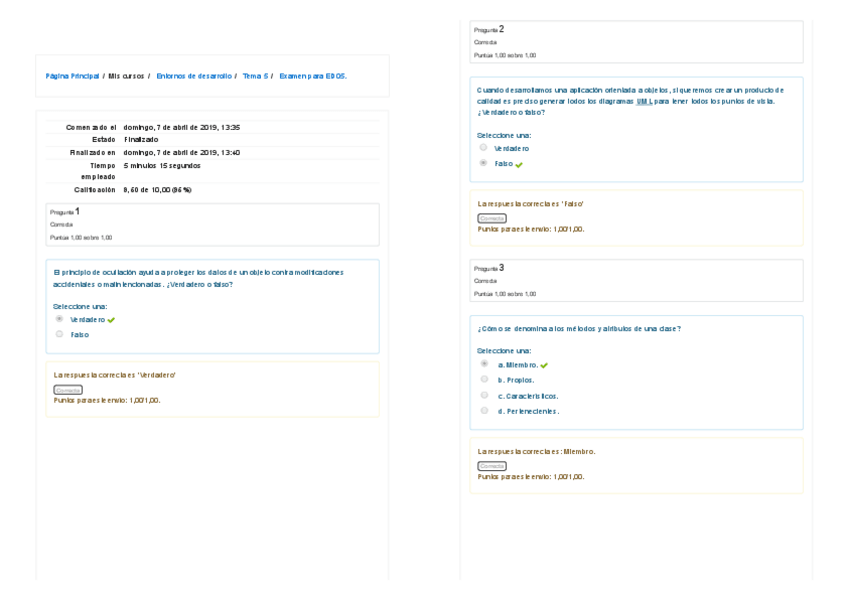This screenshot has height=599, width=848.
Task: Pick the 'd. Pertenecientes' radio option
Action: click(485, 410)
